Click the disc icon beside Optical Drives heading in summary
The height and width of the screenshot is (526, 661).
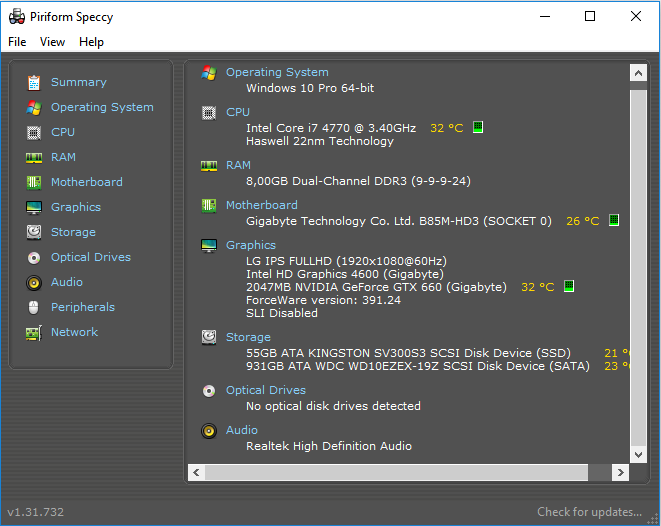pyautogui.click(x=209, y=391)
